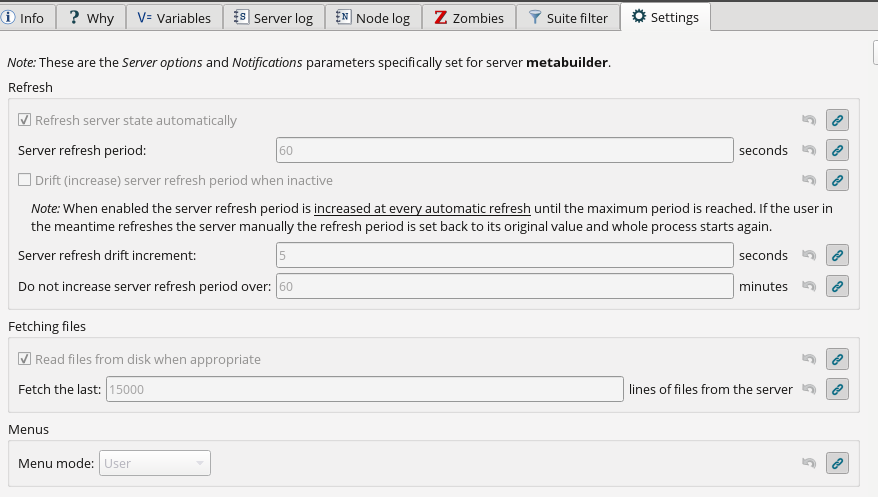Select the Variables tab
The height and width of the screenshot is (497, 878).
174,18
